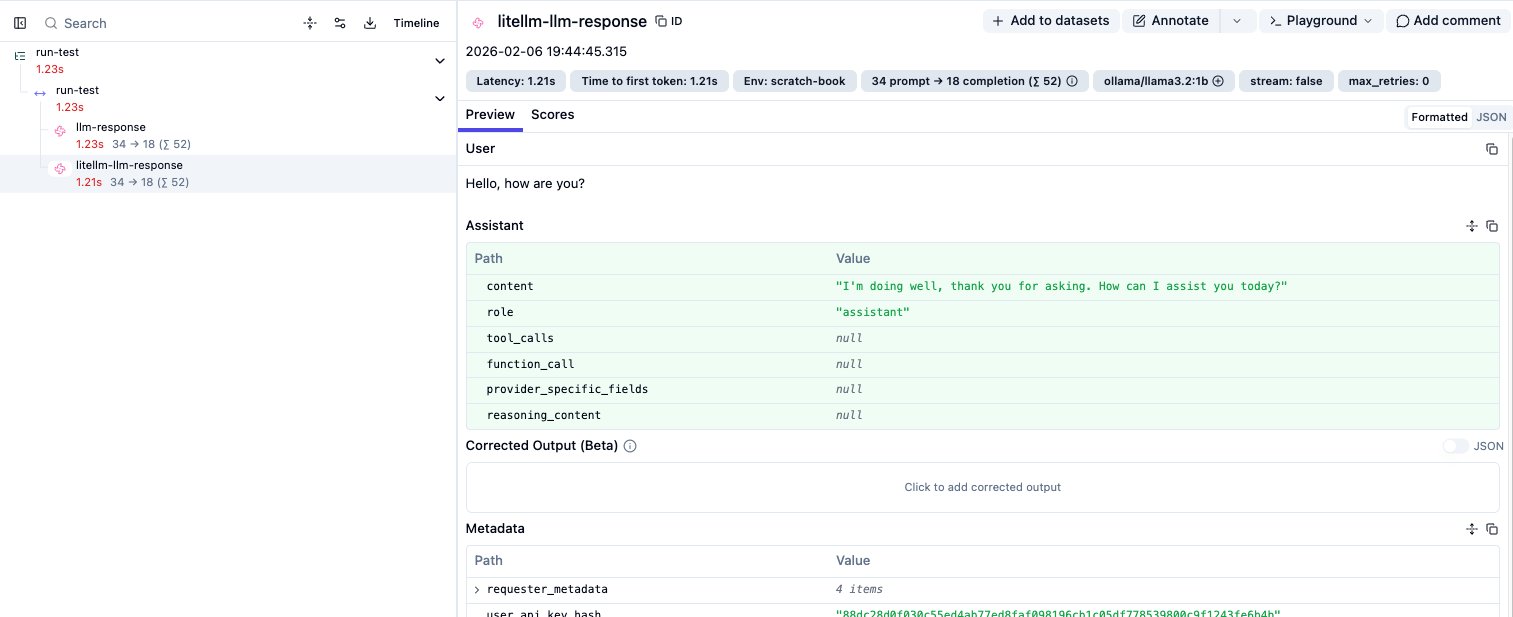The height and width of the screenshot is (617, 1513).
Task: Open trace view settings sliders icon
Action: 340,23
